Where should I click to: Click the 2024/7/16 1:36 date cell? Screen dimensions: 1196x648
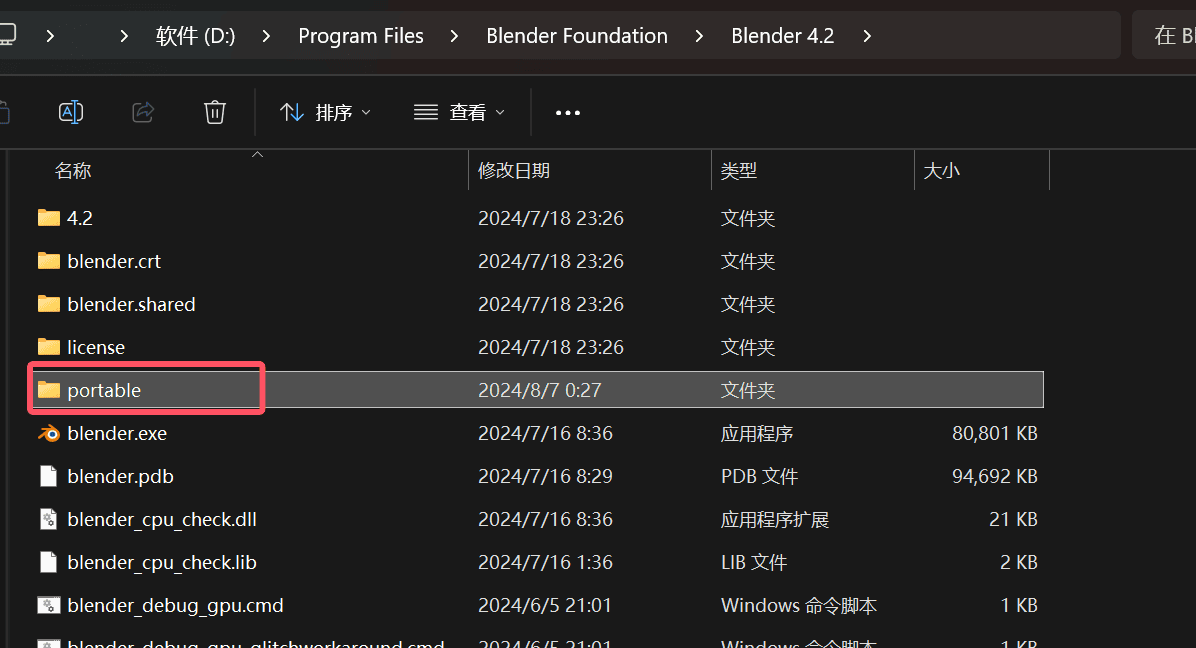[x=545, y=563]
